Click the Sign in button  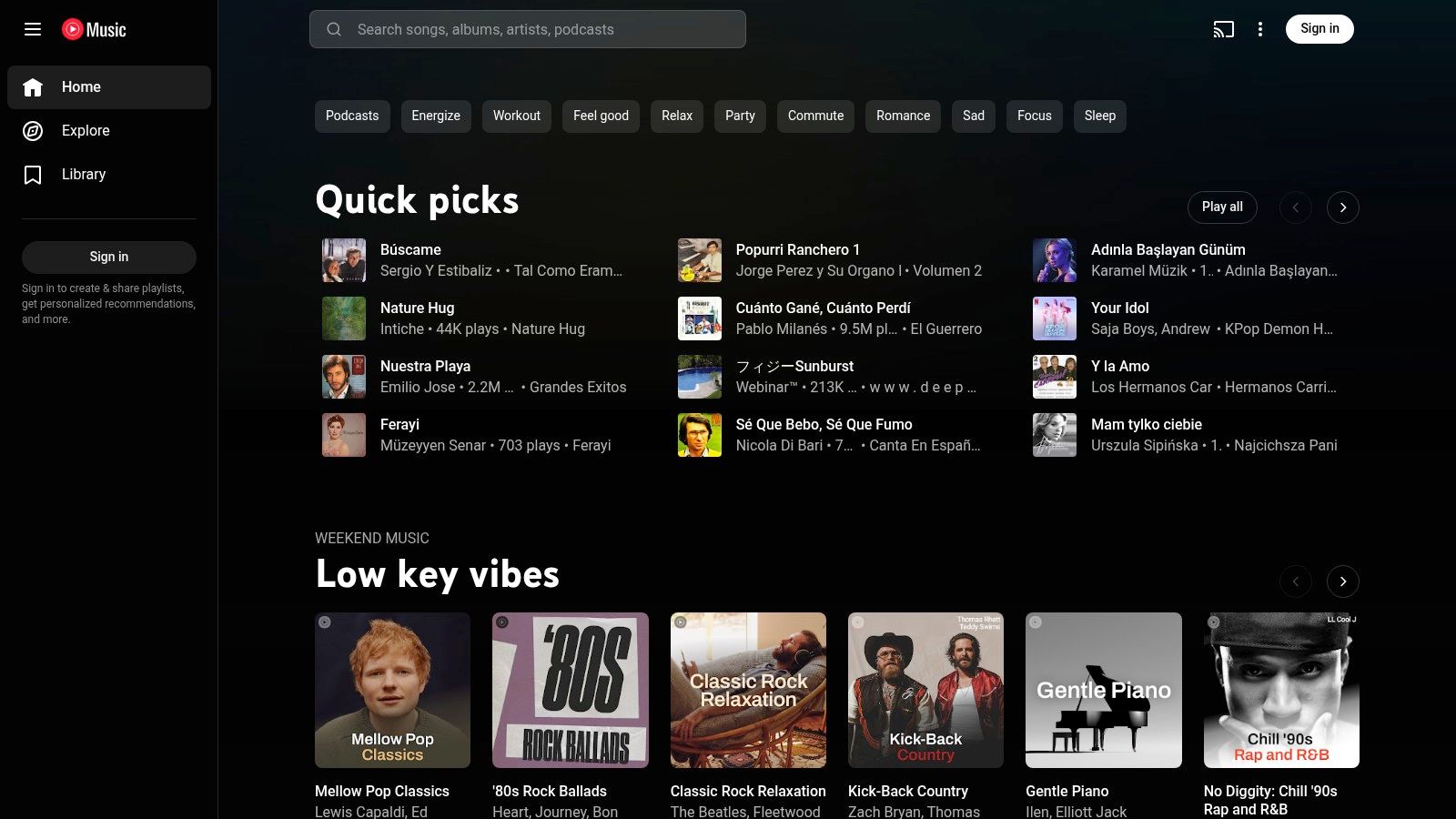[x=1319, y=28]
